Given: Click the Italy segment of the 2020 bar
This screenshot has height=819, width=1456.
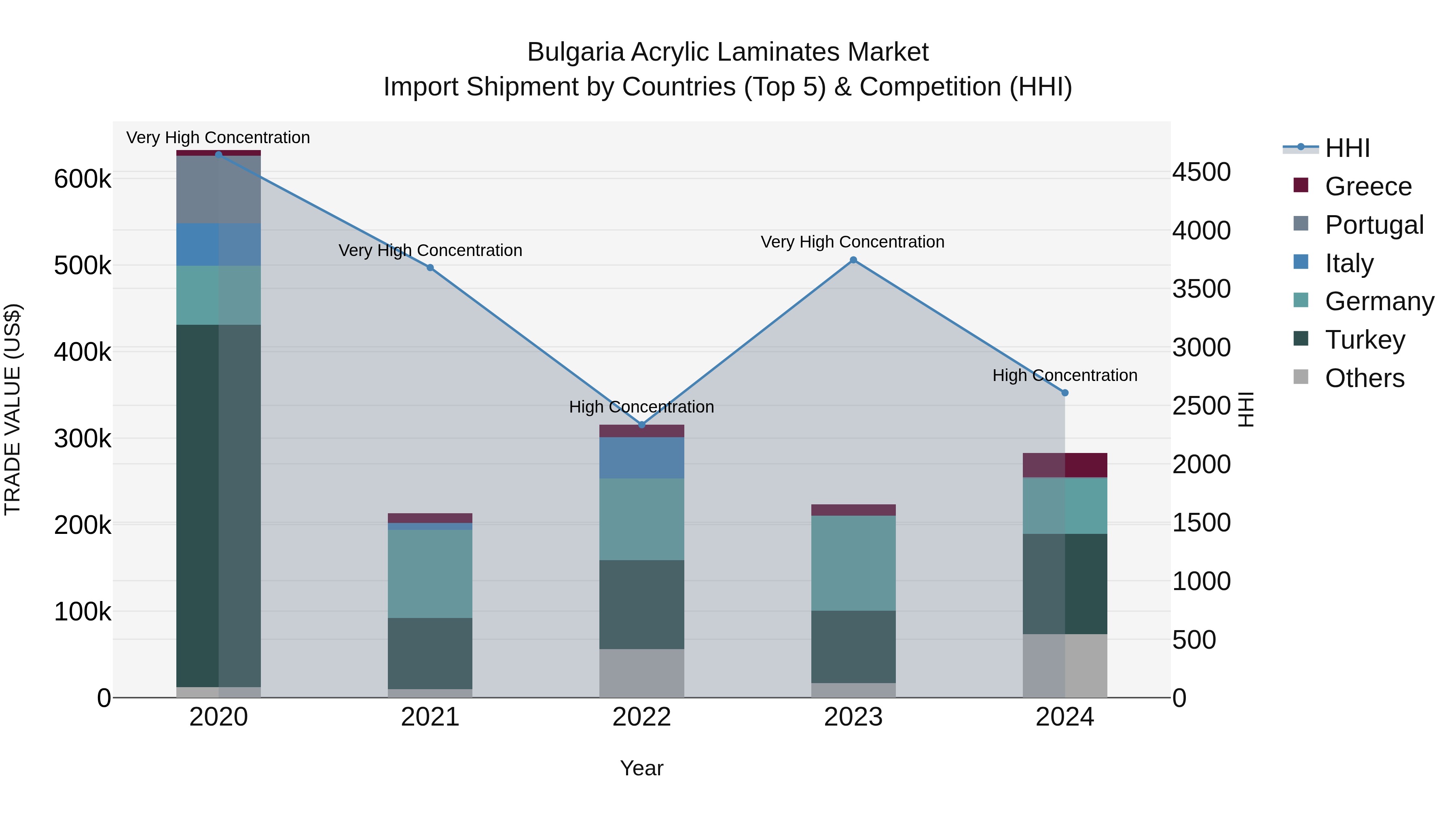Looking at the screenshot, I should coord(219,245).
